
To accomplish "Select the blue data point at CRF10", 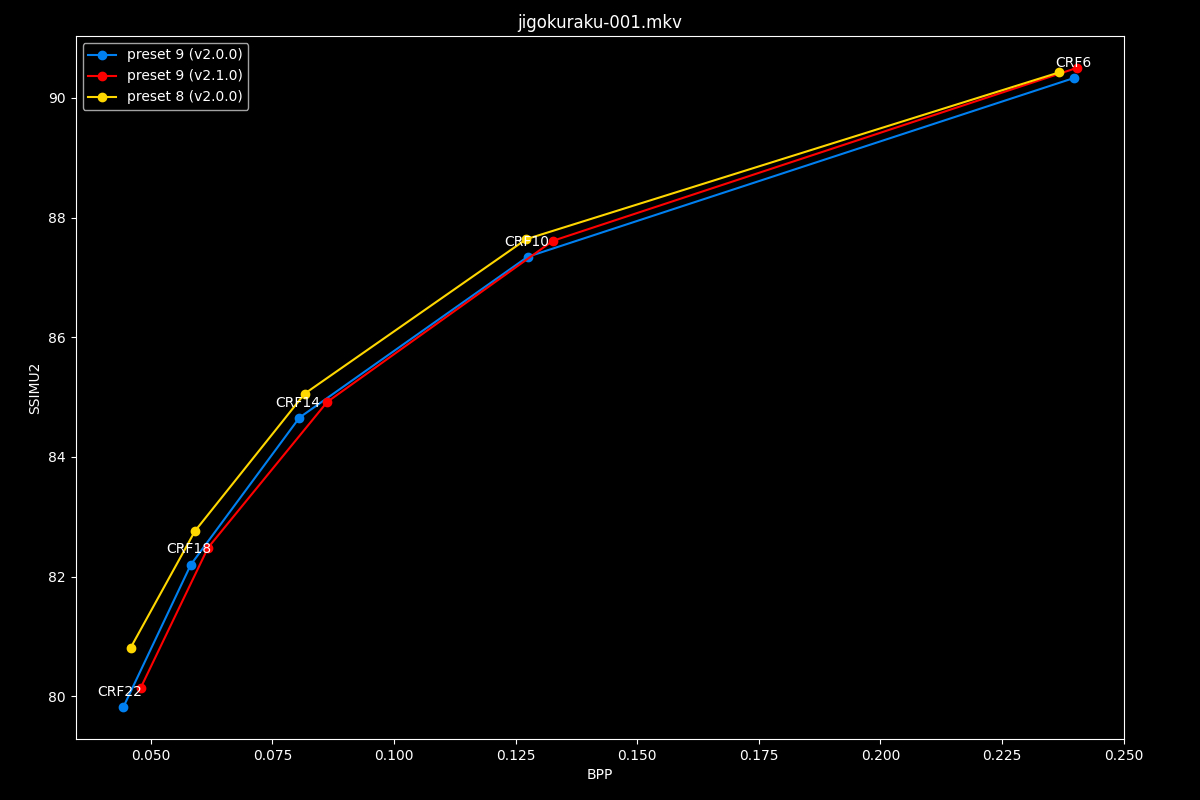I will coord(528,257).
